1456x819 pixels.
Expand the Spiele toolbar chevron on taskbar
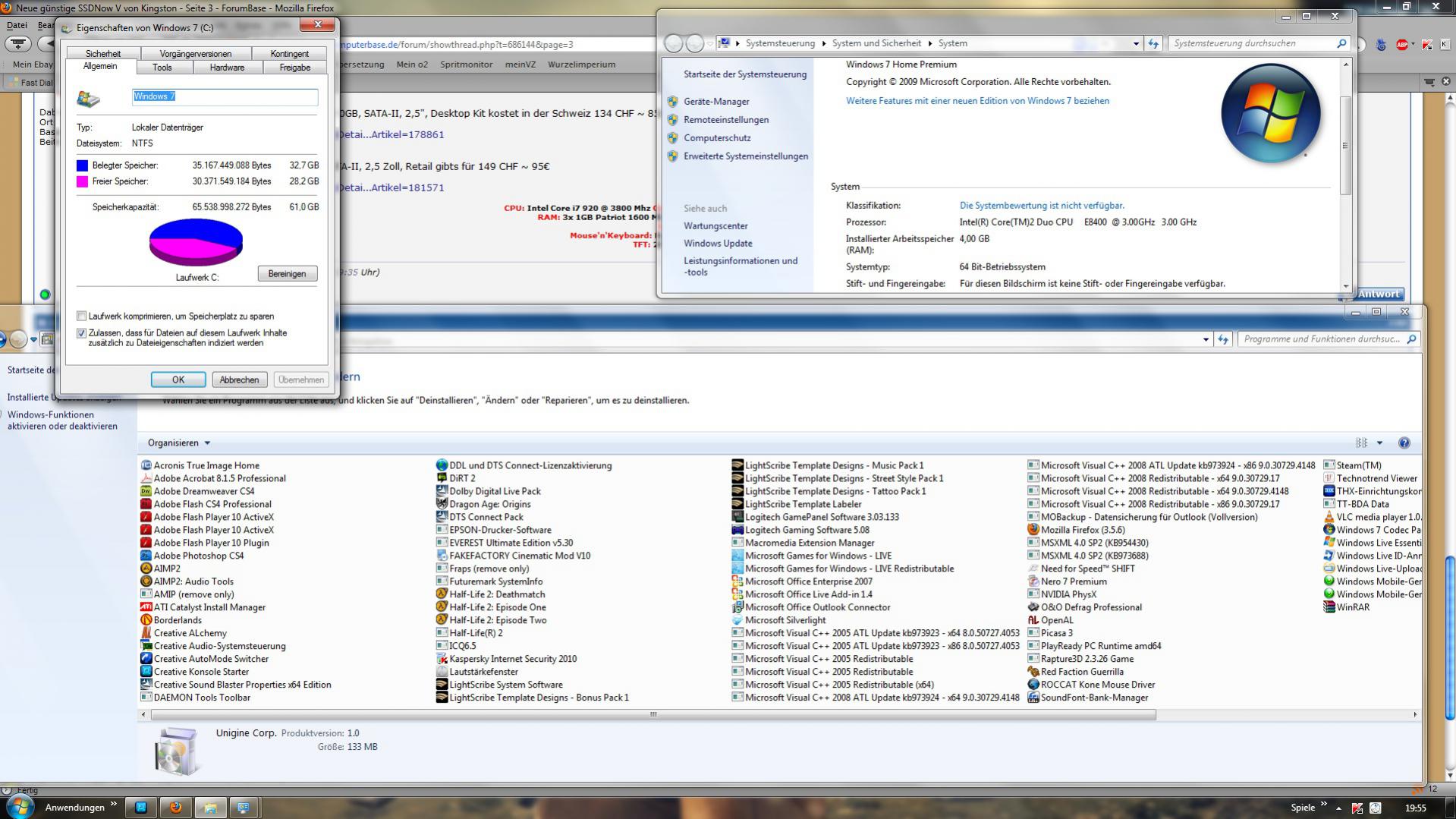pos(1324,804)
